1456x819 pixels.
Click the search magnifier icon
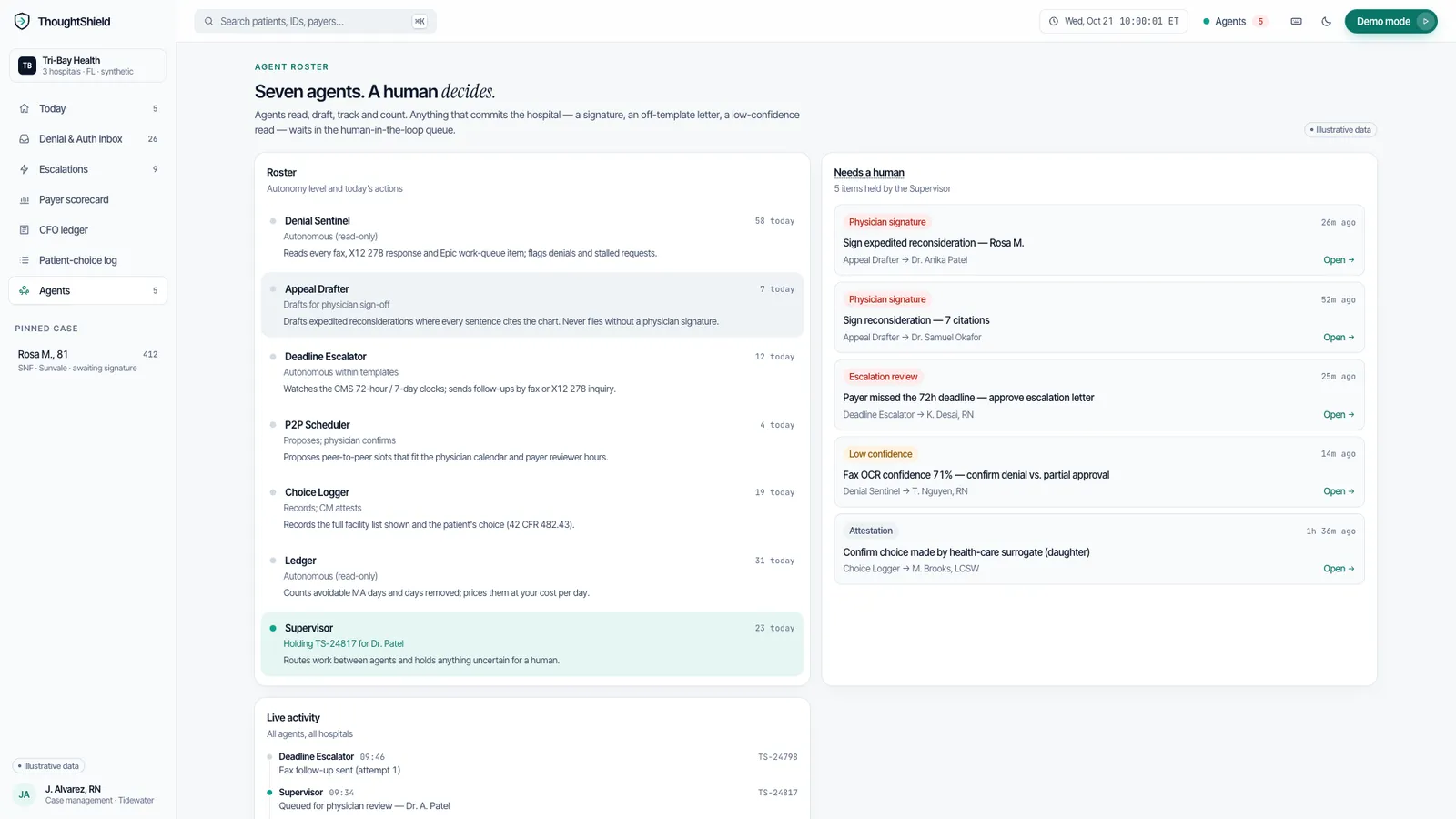click(209, 21)
